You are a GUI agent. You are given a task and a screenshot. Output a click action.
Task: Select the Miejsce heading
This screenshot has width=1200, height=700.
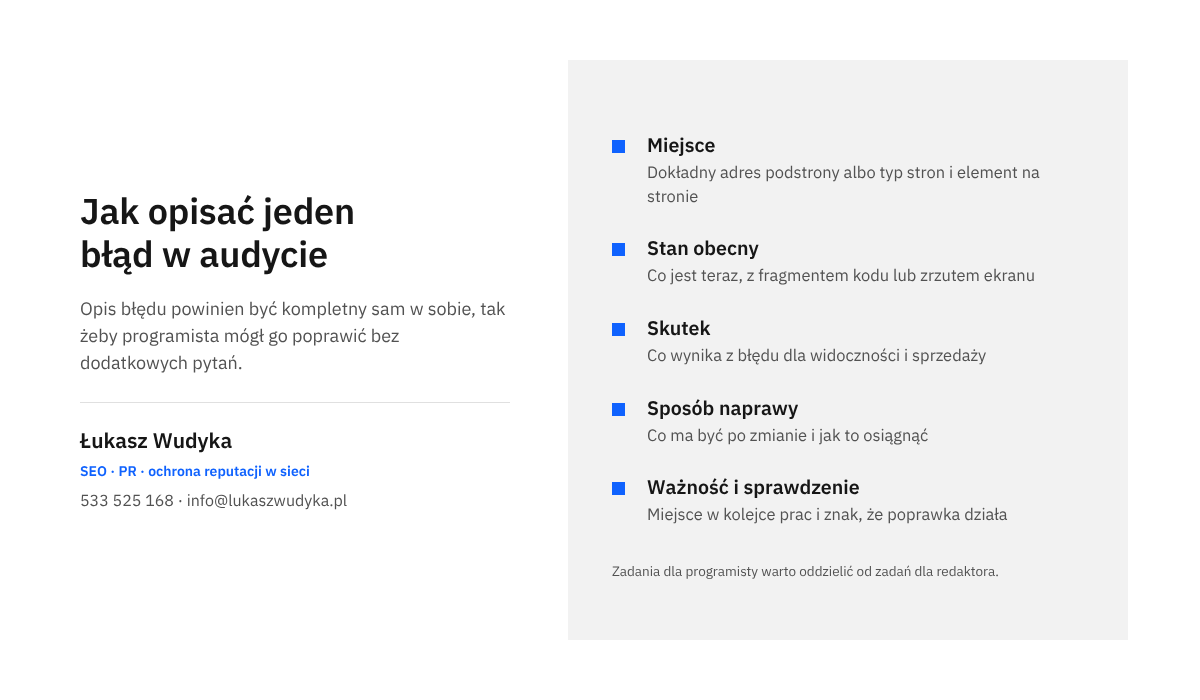(x=681, y=146)
